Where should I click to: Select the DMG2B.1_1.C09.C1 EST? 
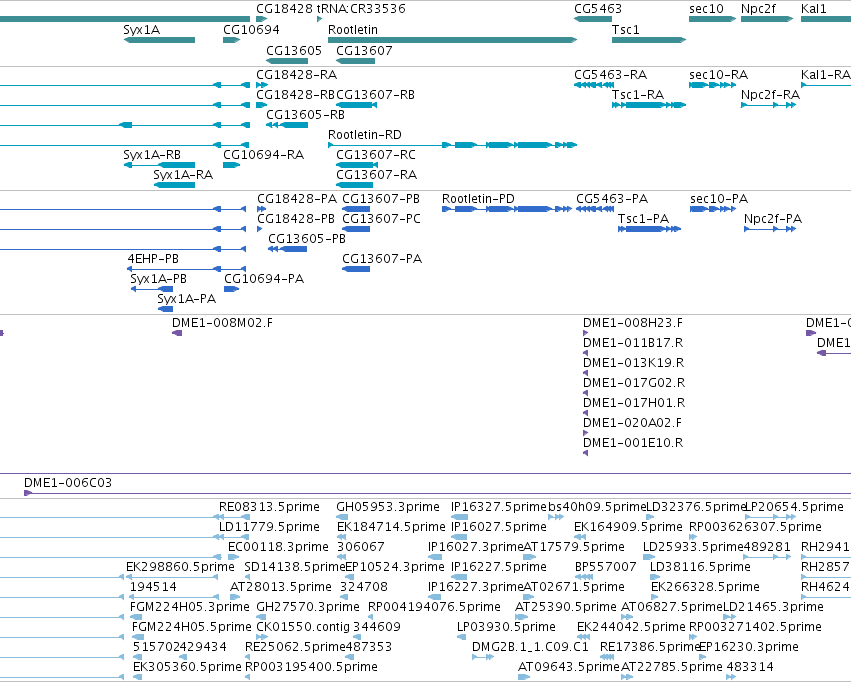(x=483, y=657)
